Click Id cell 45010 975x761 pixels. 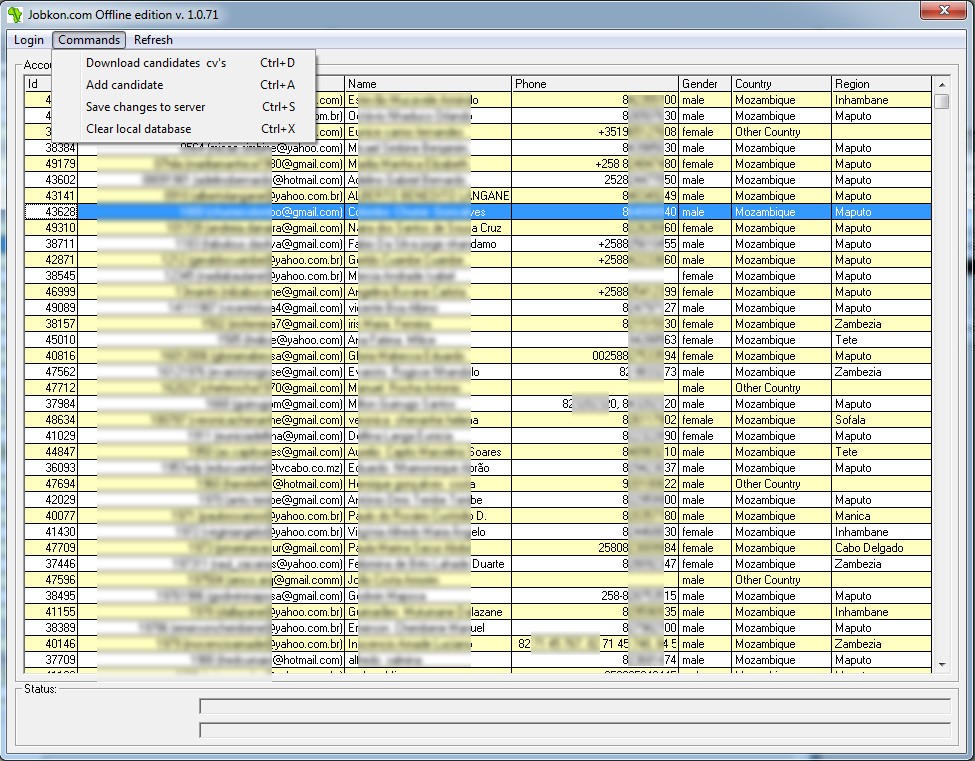coord(51,340)
